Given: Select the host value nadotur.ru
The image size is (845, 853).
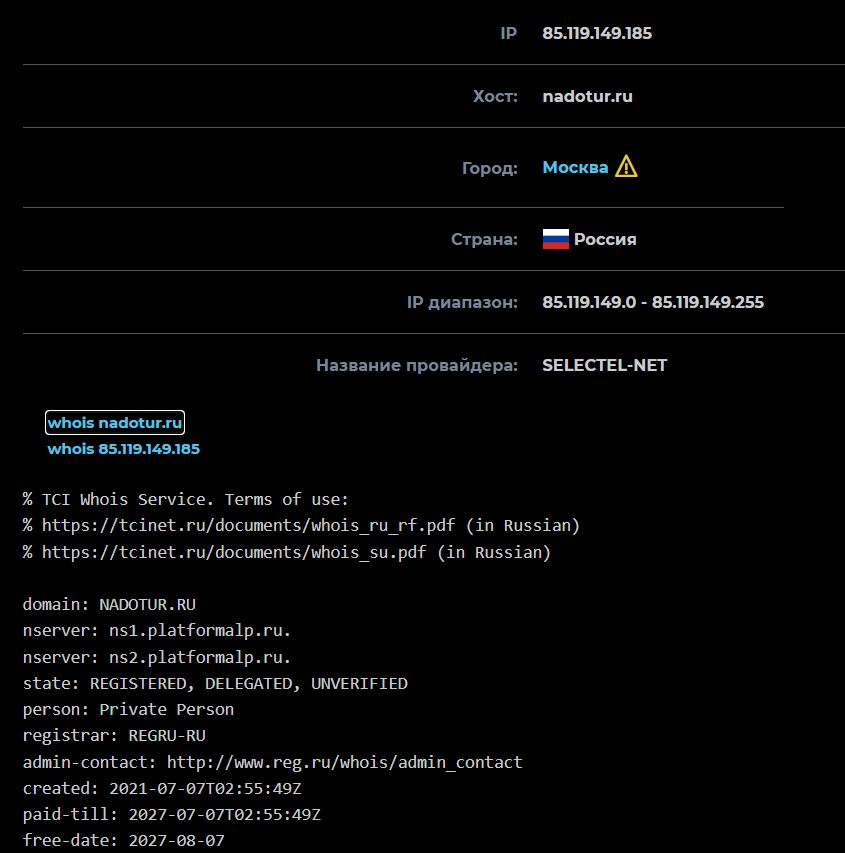Looking at the screenshot, I should coord(588,96).
